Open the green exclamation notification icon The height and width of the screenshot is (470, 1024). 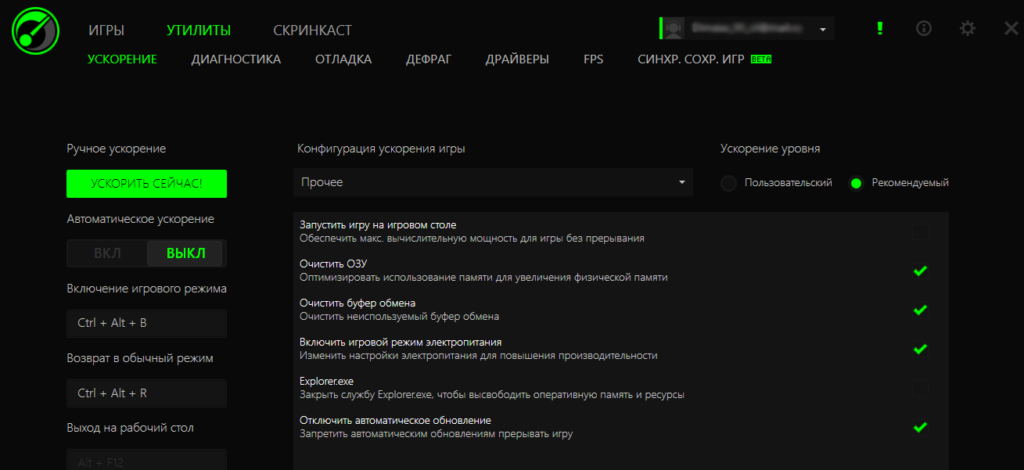coord(880,29)
